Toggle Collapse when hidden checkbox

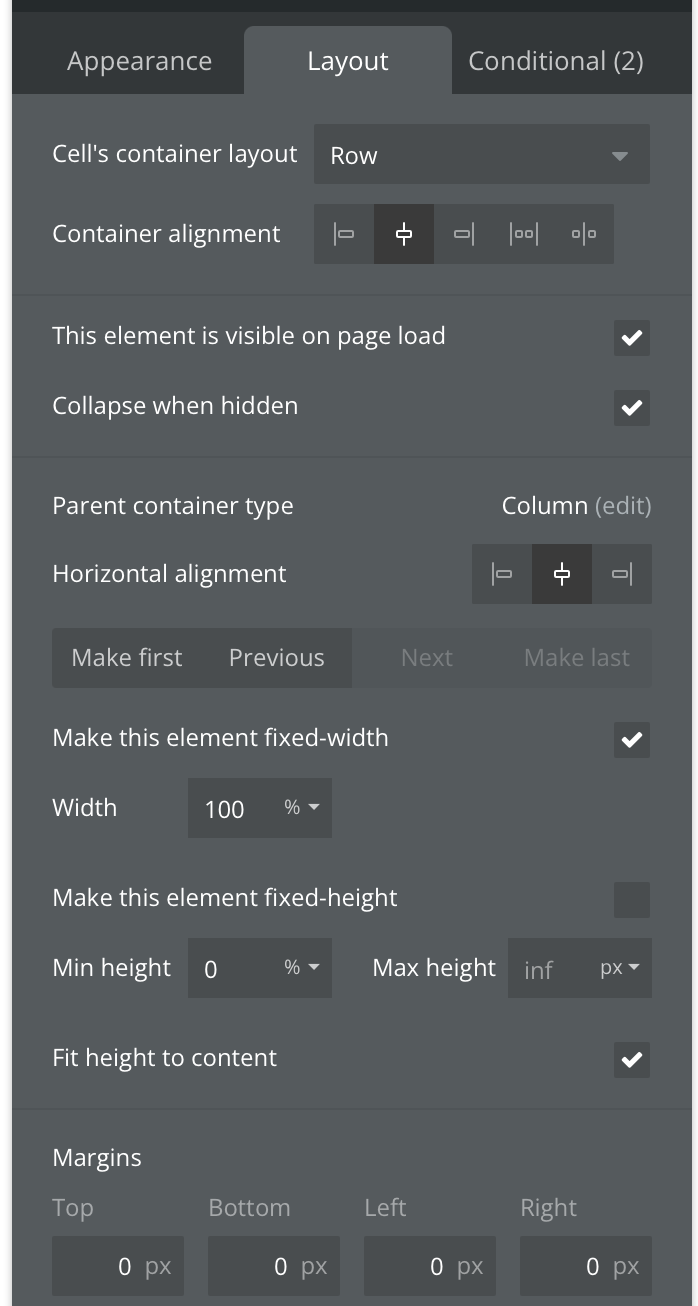point(631,408)
